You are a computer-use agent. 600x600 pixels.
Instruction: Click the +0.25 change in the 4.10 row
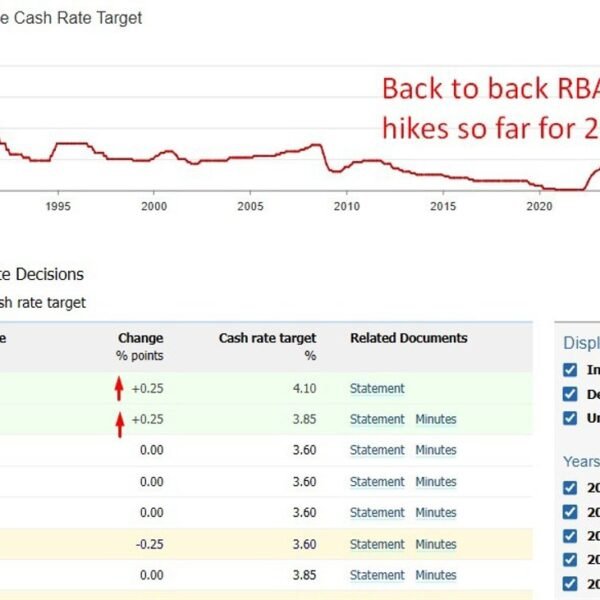(147, 388)
